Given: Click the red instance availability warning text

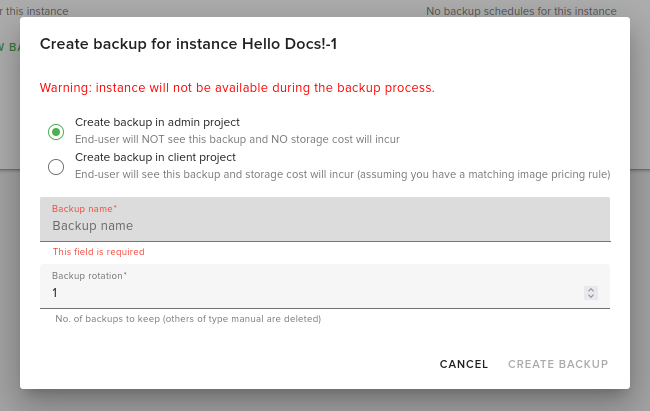Looking at the screenshot, I should [x=237, y=88].
